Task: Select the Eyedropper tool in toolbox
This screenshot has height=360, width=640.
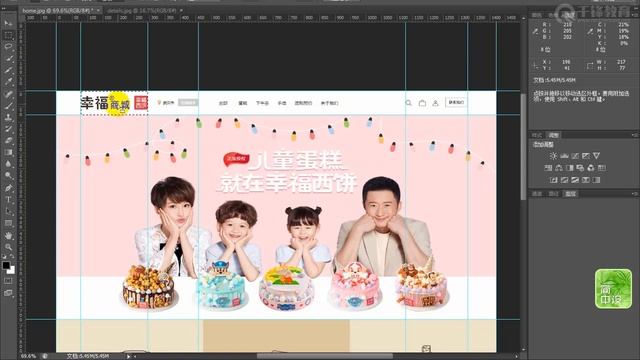Action: pyautogui.click(x=8, y=82)
